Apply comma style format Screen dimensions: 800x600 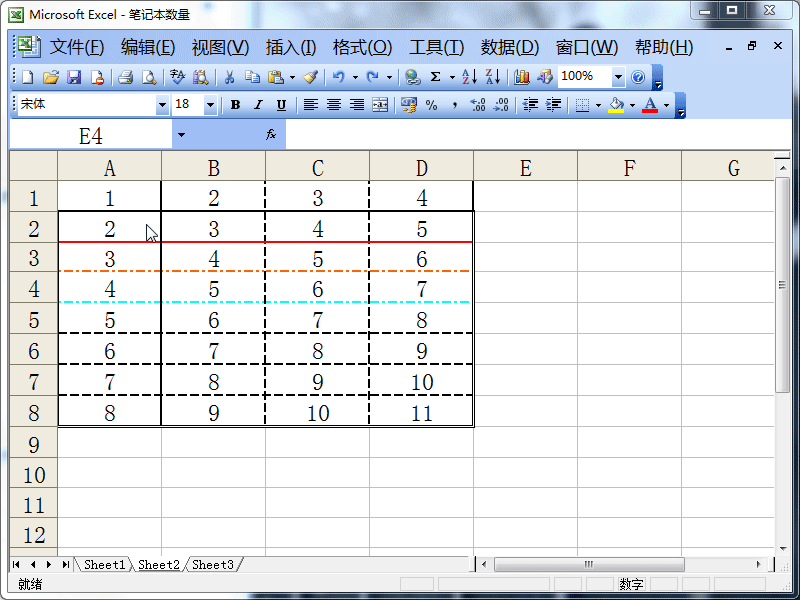click(x=455, y=105)
